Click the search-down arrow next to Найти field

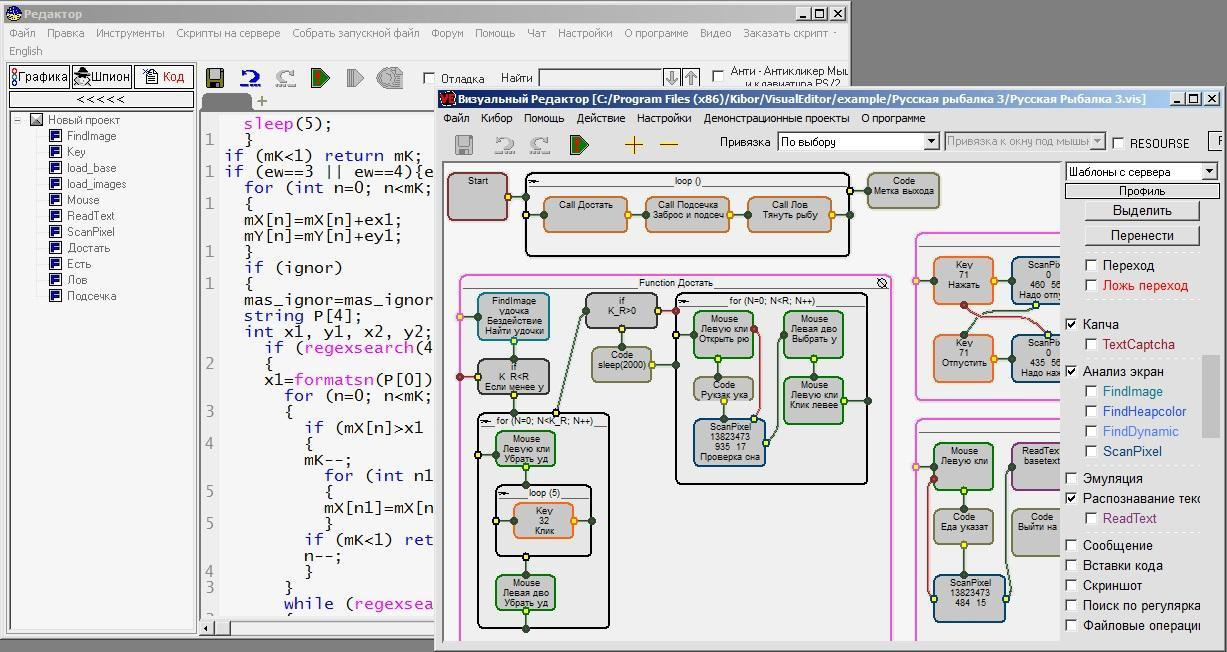(672, 78)
